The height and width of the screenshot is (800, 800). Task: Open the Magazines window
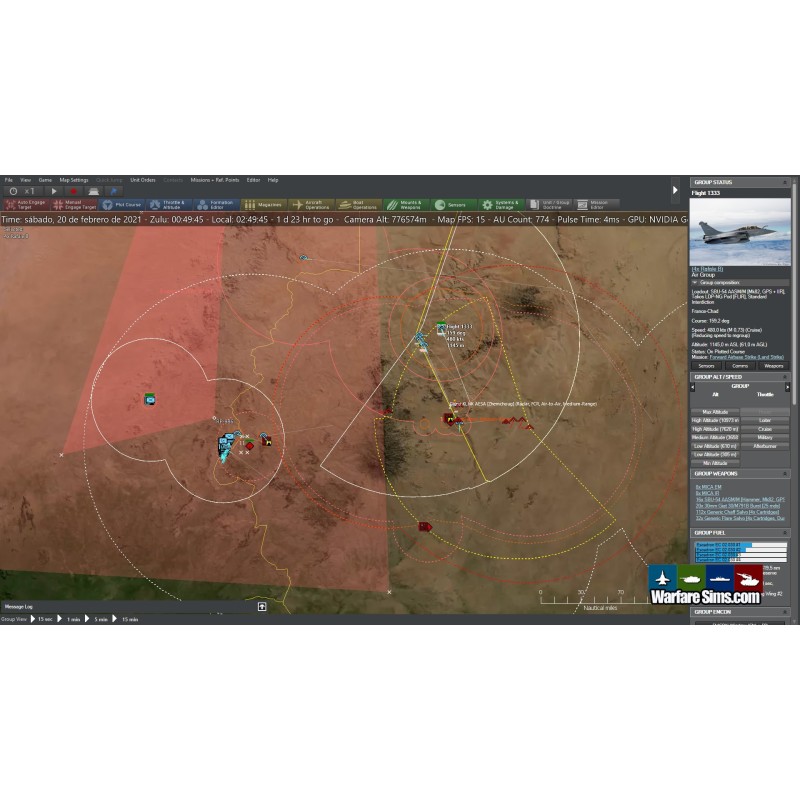(263, 204)
